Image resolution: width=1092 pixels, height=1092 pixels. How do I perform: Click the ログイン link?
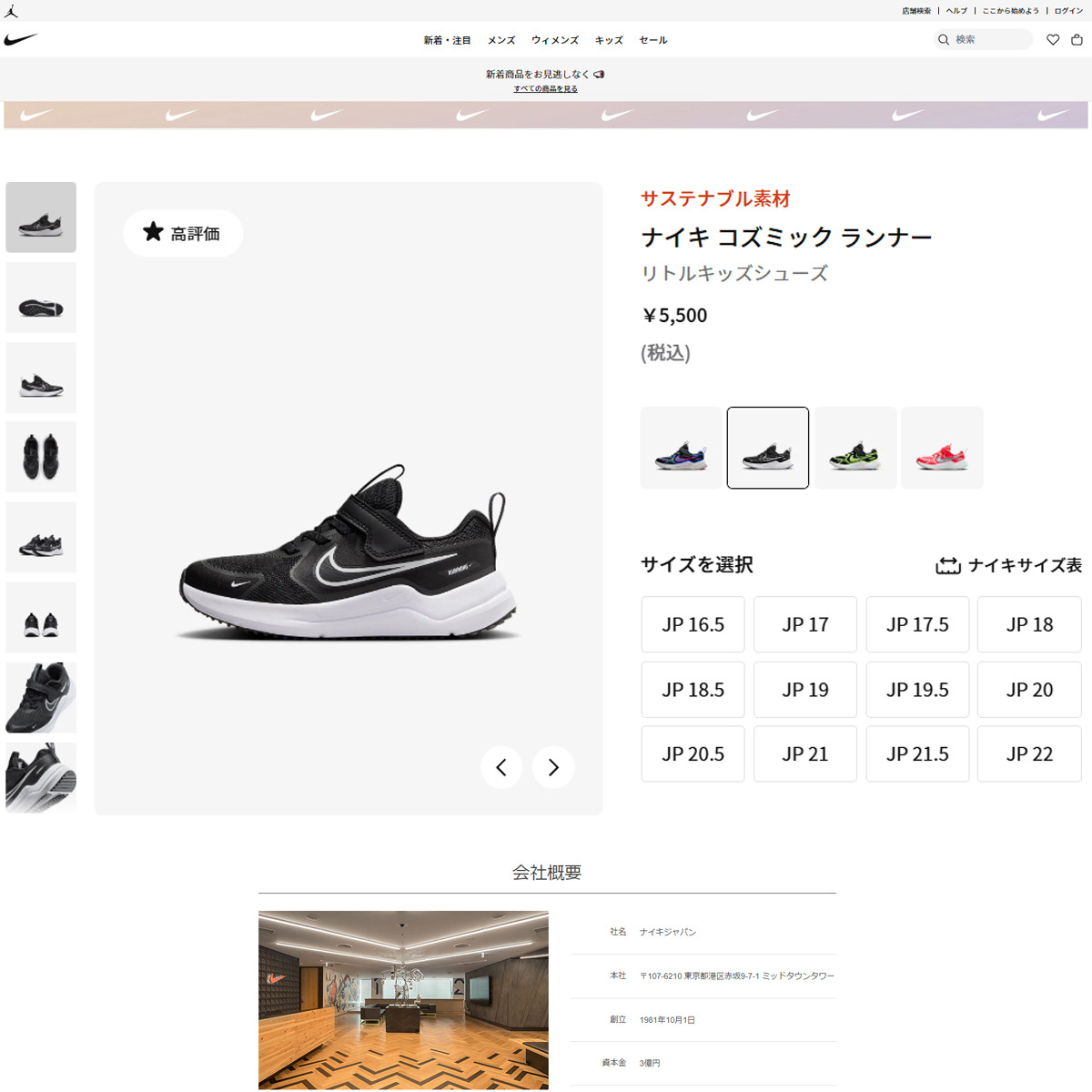(x=1068, y=11)
